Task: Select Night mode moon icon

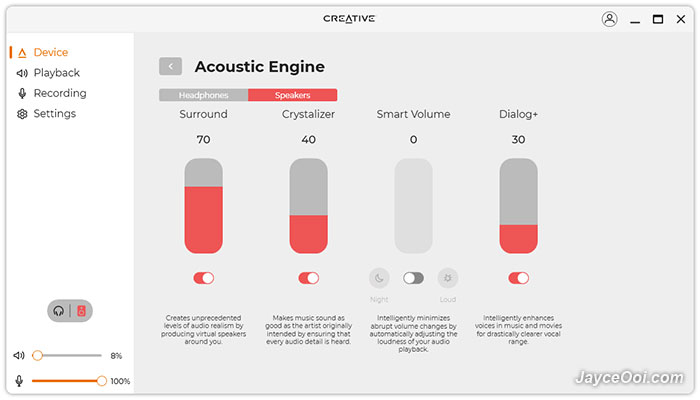Action: 379,278
